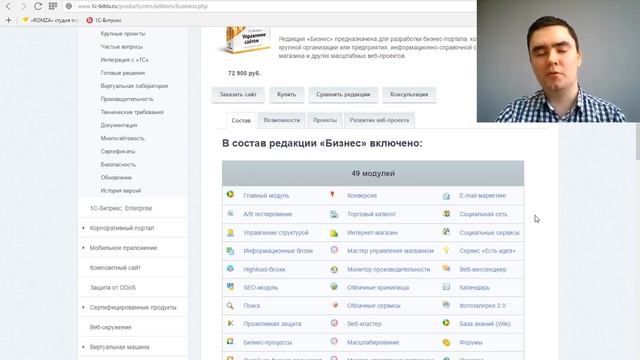Click the globe site info icon
Screen dimensions: 640x360
tap(69, 6)
